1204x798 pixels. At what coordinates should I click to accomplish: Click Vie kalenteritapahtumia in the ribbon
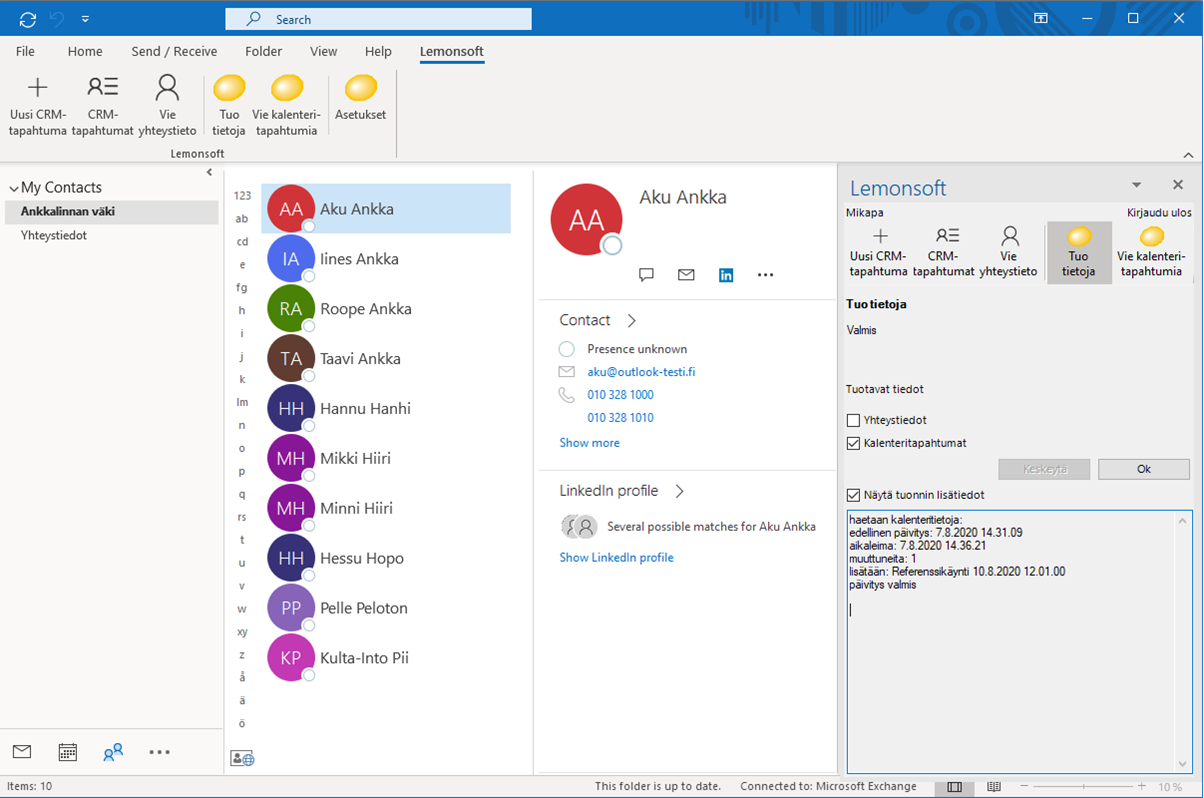(285, 104)
